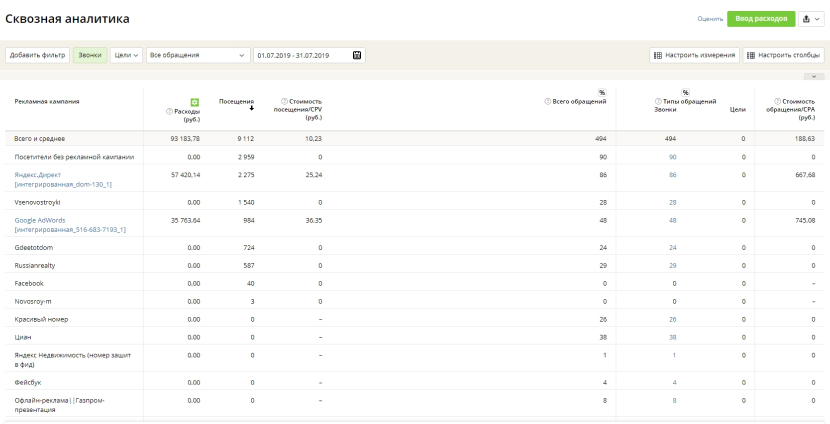Click the table icon in Настроить столбцы
This screenshot has height=424, width=830.
click(x=751, y=55)
